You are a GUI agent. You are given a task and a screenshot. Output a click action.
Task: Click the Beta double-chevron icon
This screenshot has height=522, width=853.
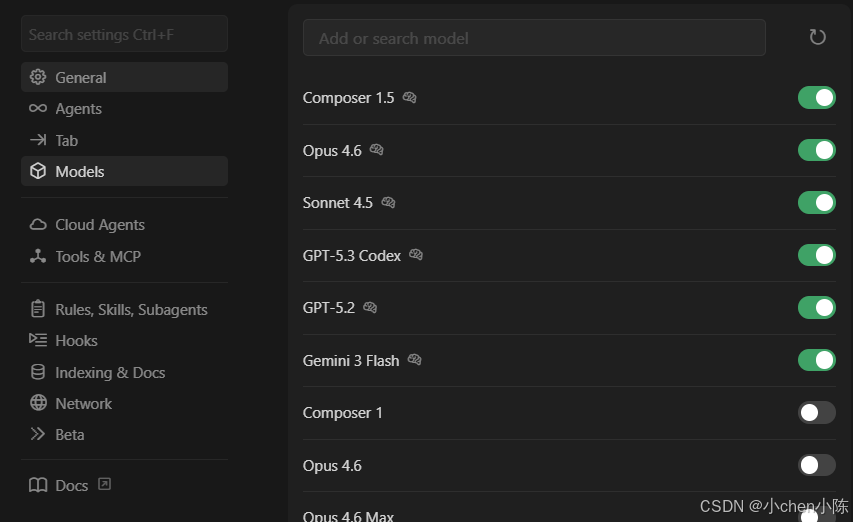tap(38, 434)
